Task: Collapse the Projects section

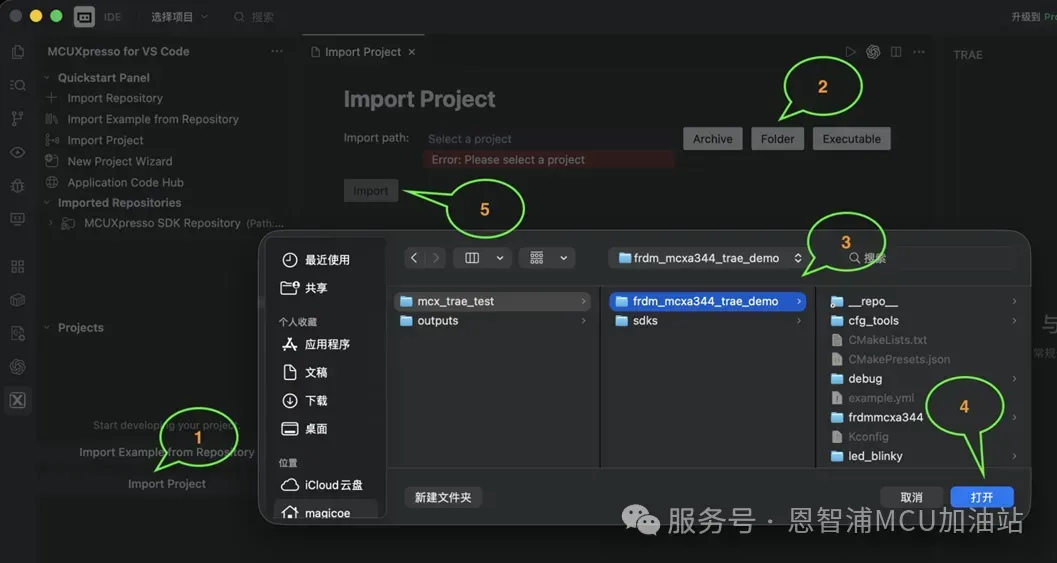Action: pyautogui.click(x=47, y=328)
